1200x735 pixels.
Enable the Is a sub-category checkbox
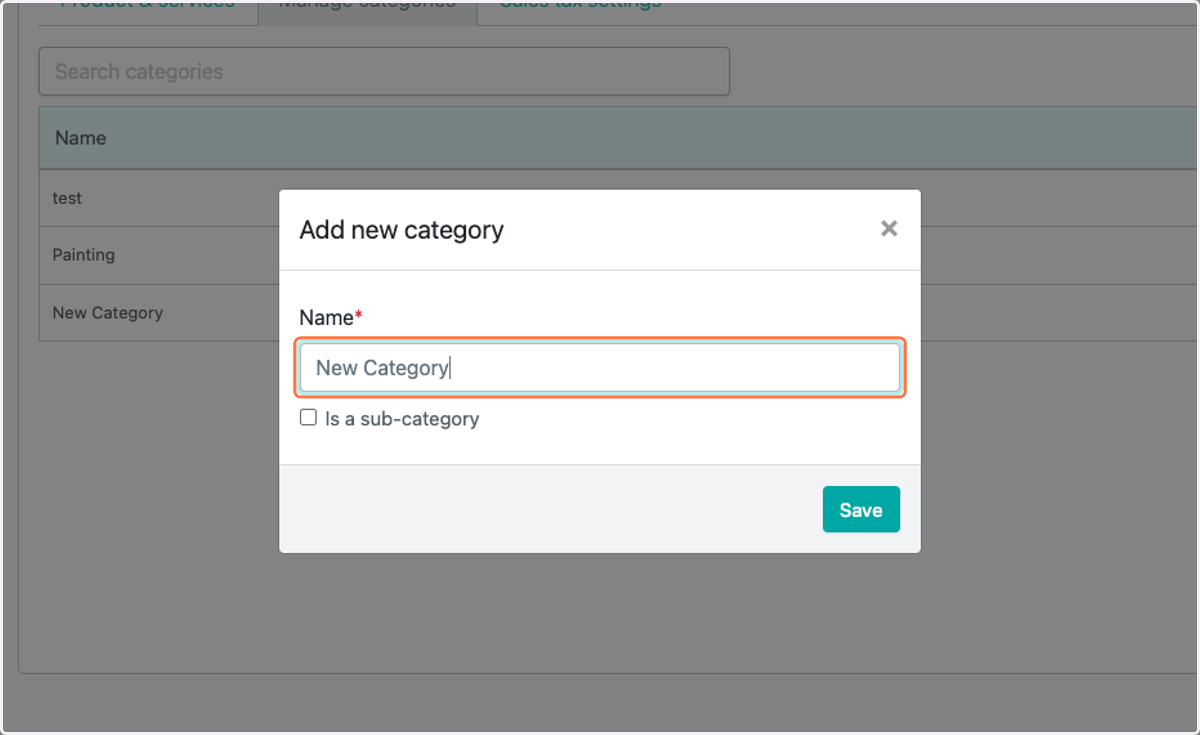[x=308, y=418]
